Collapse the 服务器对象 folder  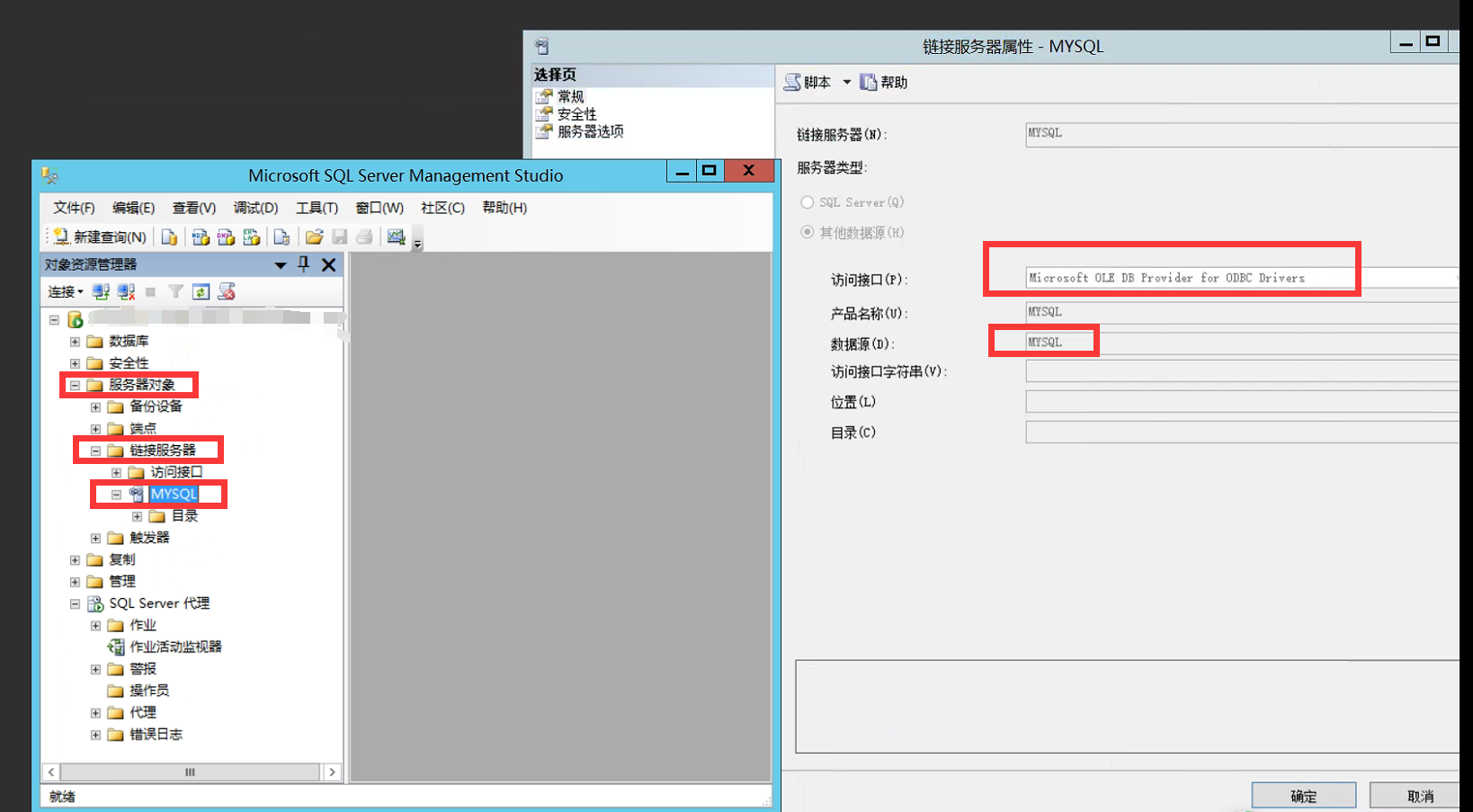[75, 385]
